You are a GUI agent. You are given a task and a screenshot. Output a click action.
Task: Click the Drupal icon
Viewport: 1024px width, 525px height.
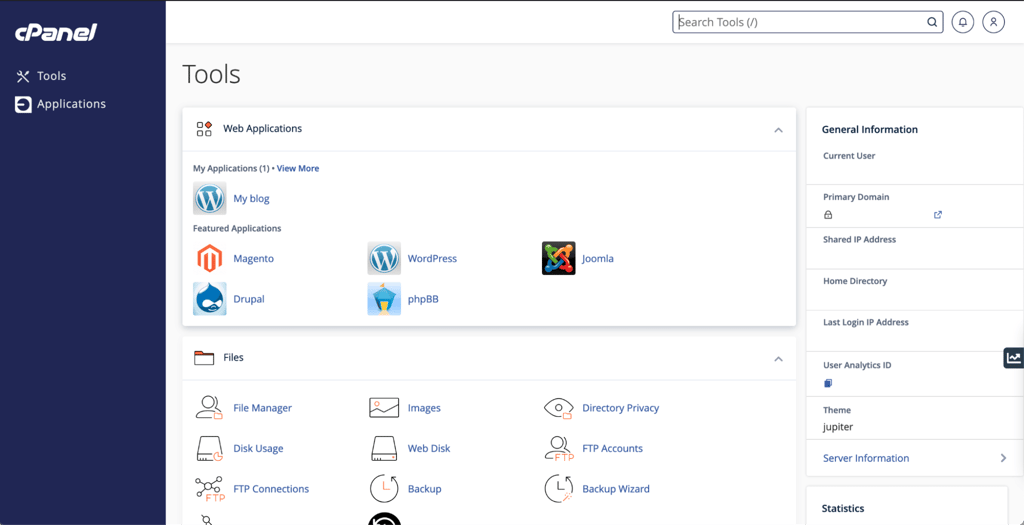tap(210, 299)
